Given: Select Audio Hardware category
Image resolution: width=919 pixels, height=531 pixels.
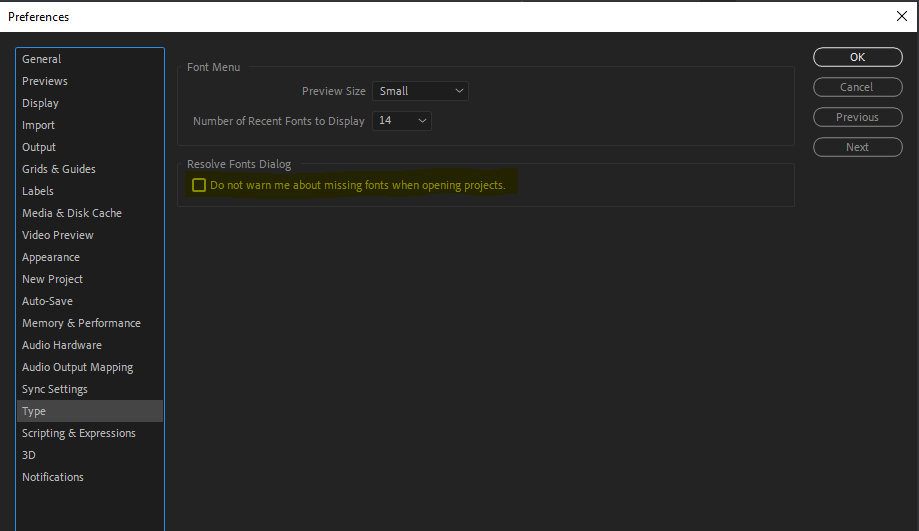Looking at the screenshot, I should coord(90,345).
